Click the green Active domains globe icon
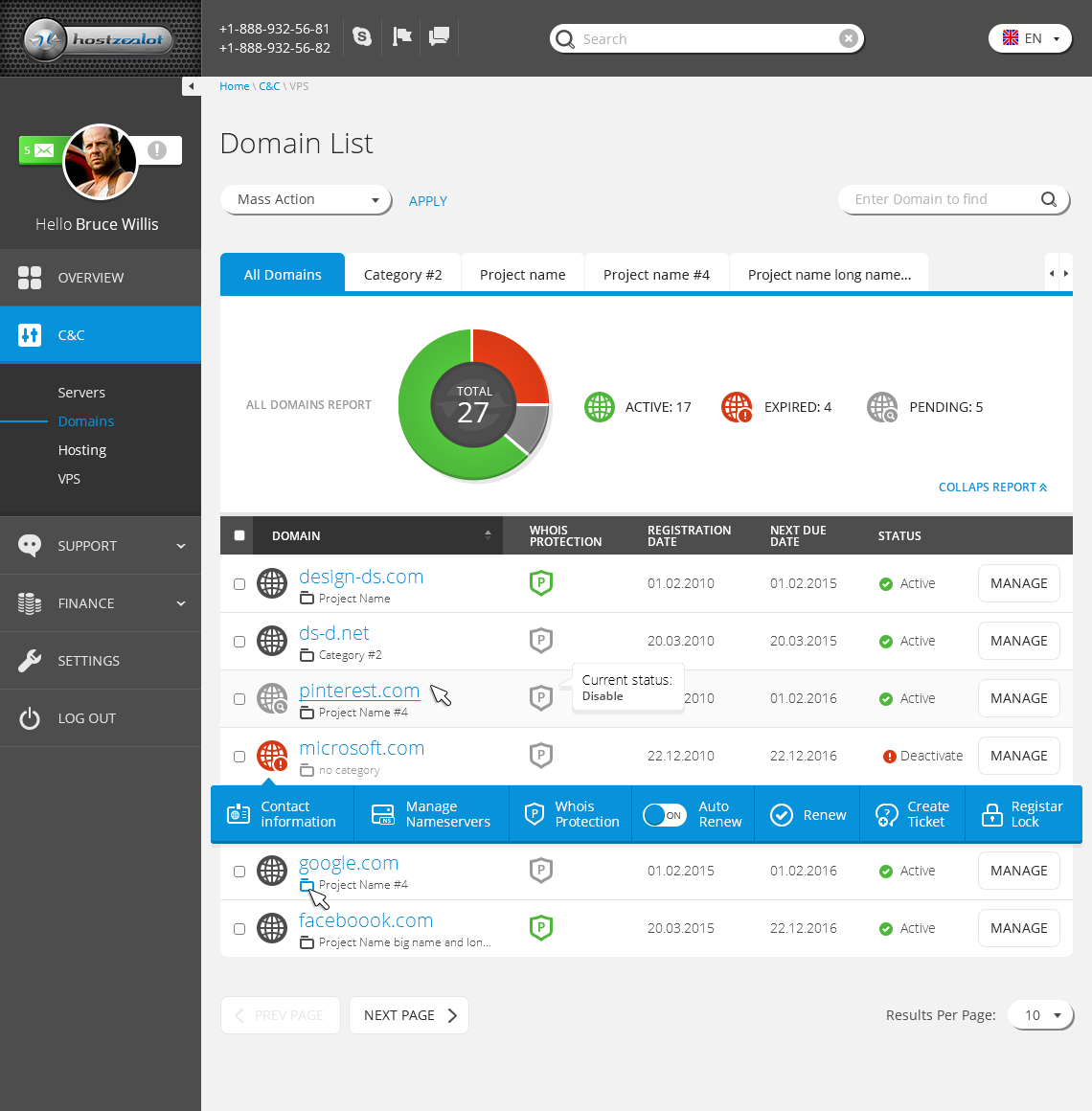 click(600, 407)
